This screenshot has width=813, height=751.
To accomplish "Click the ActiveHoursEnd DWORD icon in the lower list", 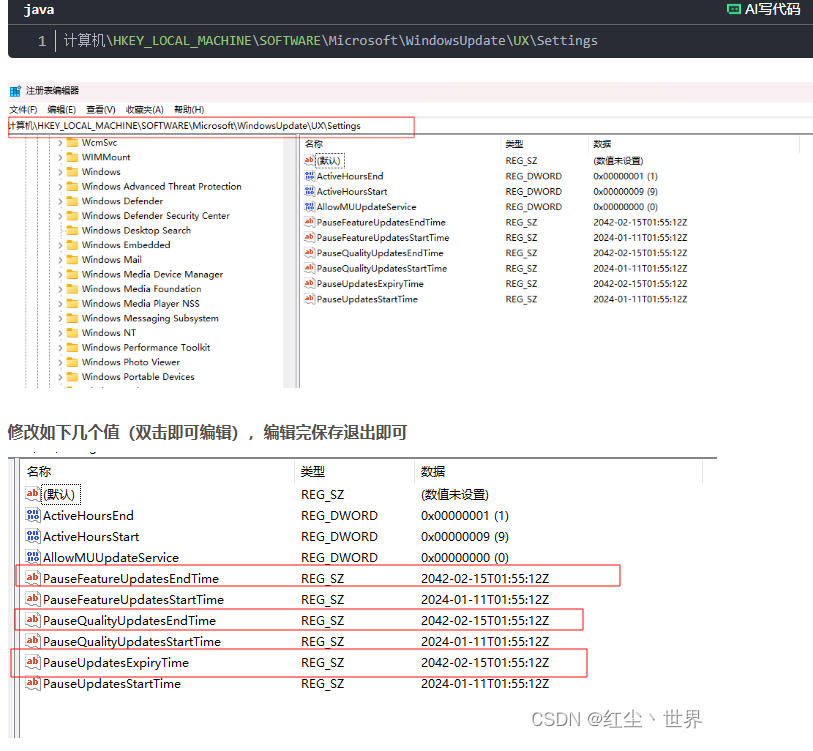I will coord(32,516).
